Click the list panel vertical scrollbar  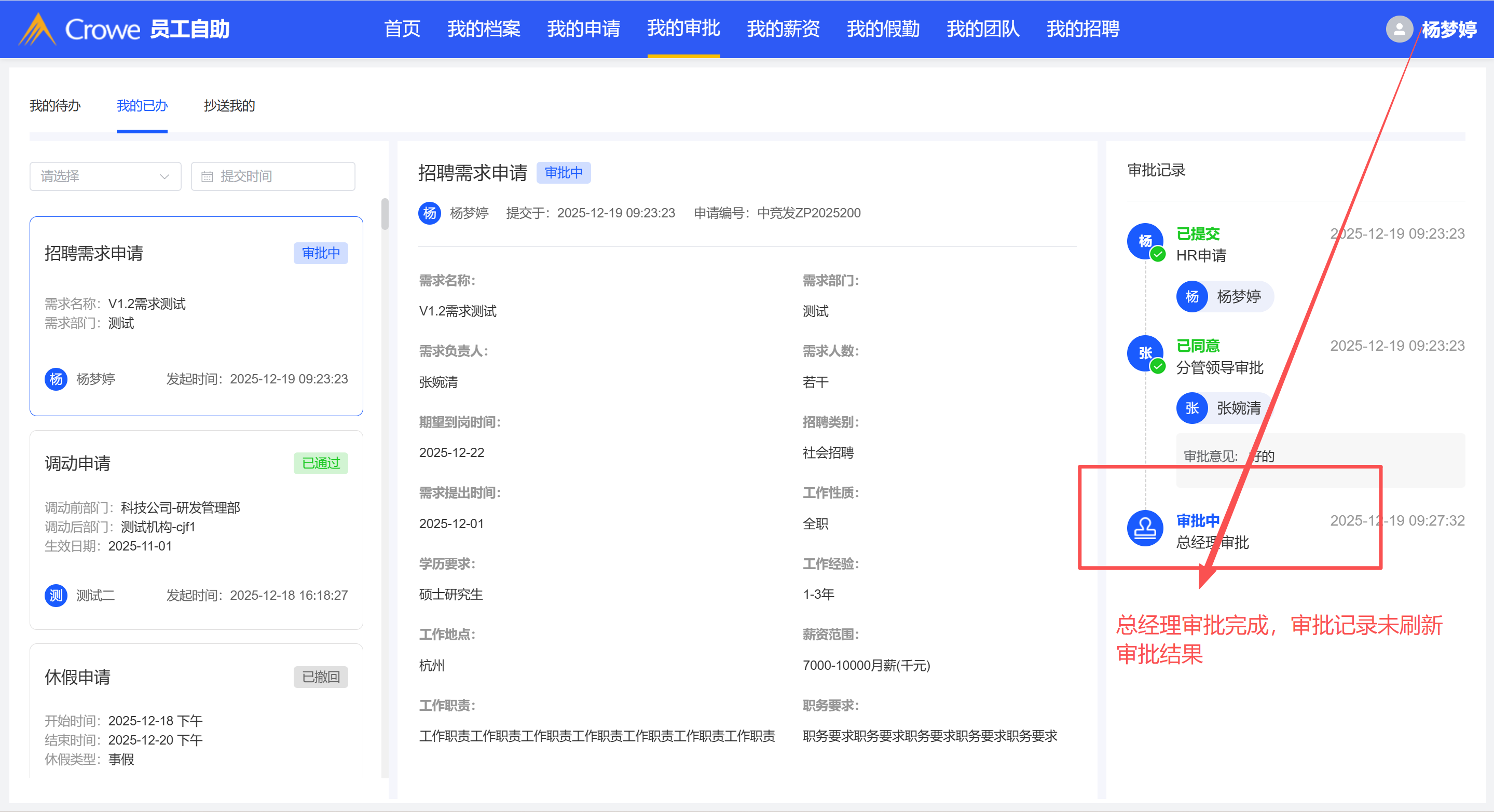click(x=385, y=214)
